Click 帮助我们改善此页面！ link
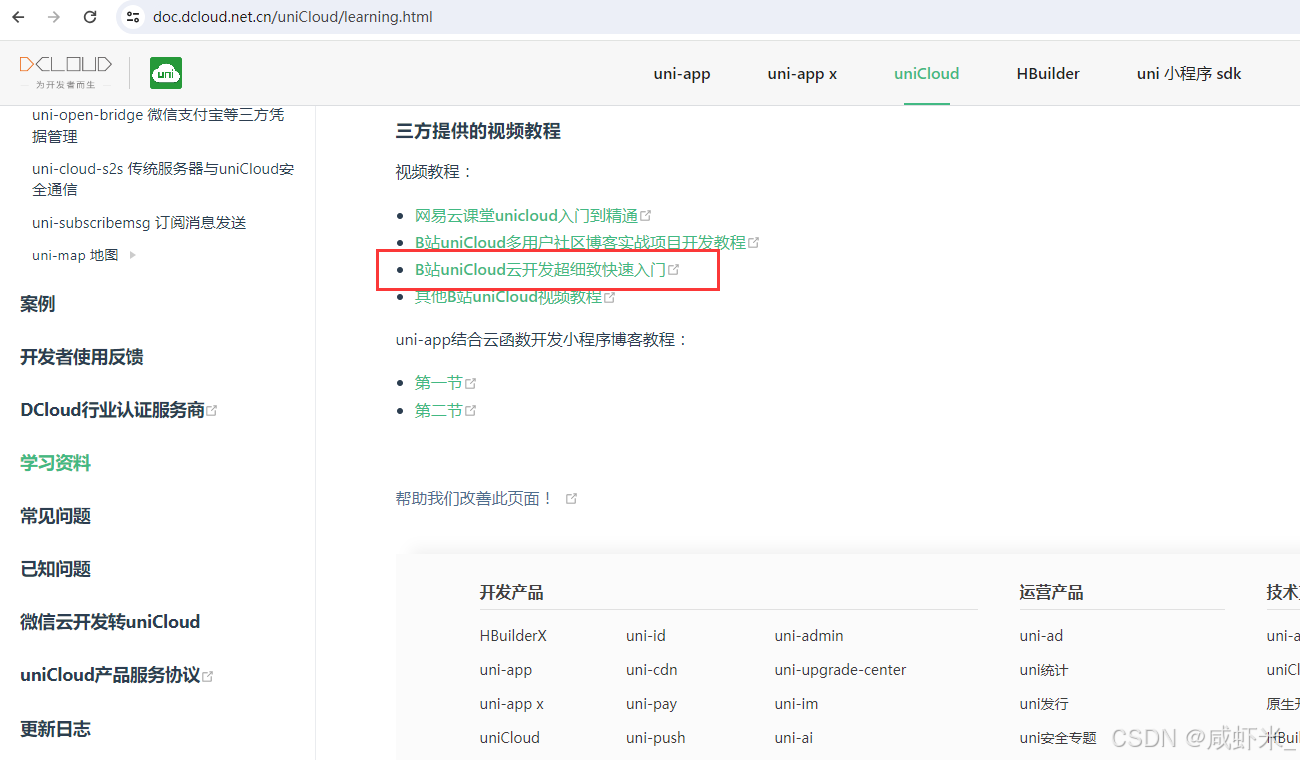This screenshot has height=760, width=1300. click(x=475, y=498)
